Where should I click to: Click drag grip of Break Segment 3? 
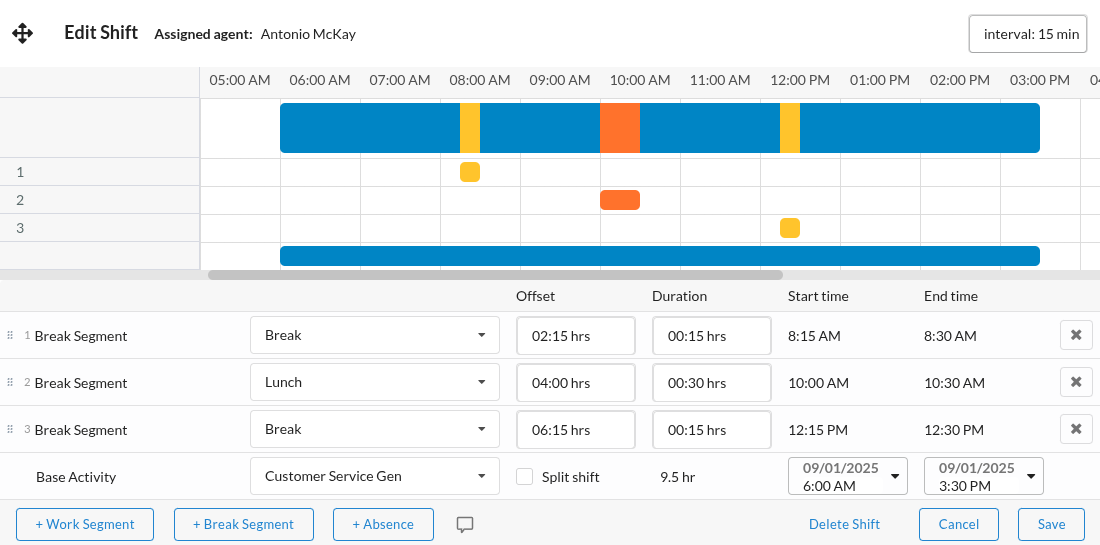click(x=10, y=430)
